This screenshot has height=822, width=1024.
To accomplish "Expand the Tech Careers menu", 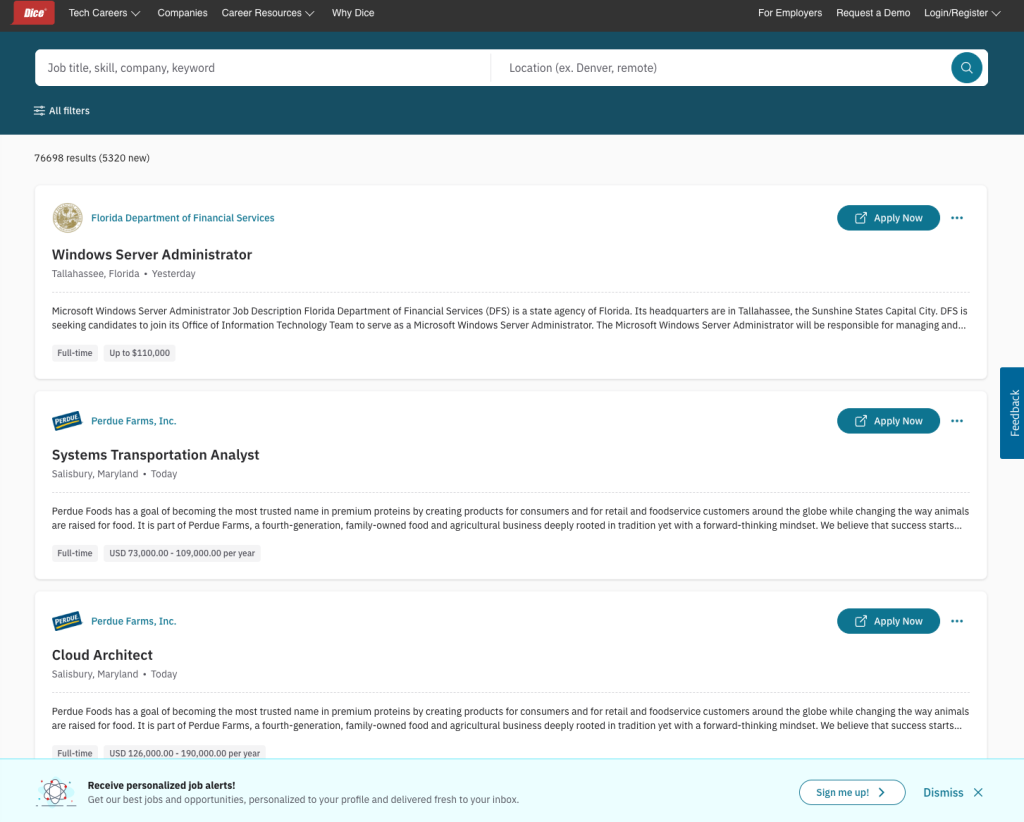I will [104, 13].
